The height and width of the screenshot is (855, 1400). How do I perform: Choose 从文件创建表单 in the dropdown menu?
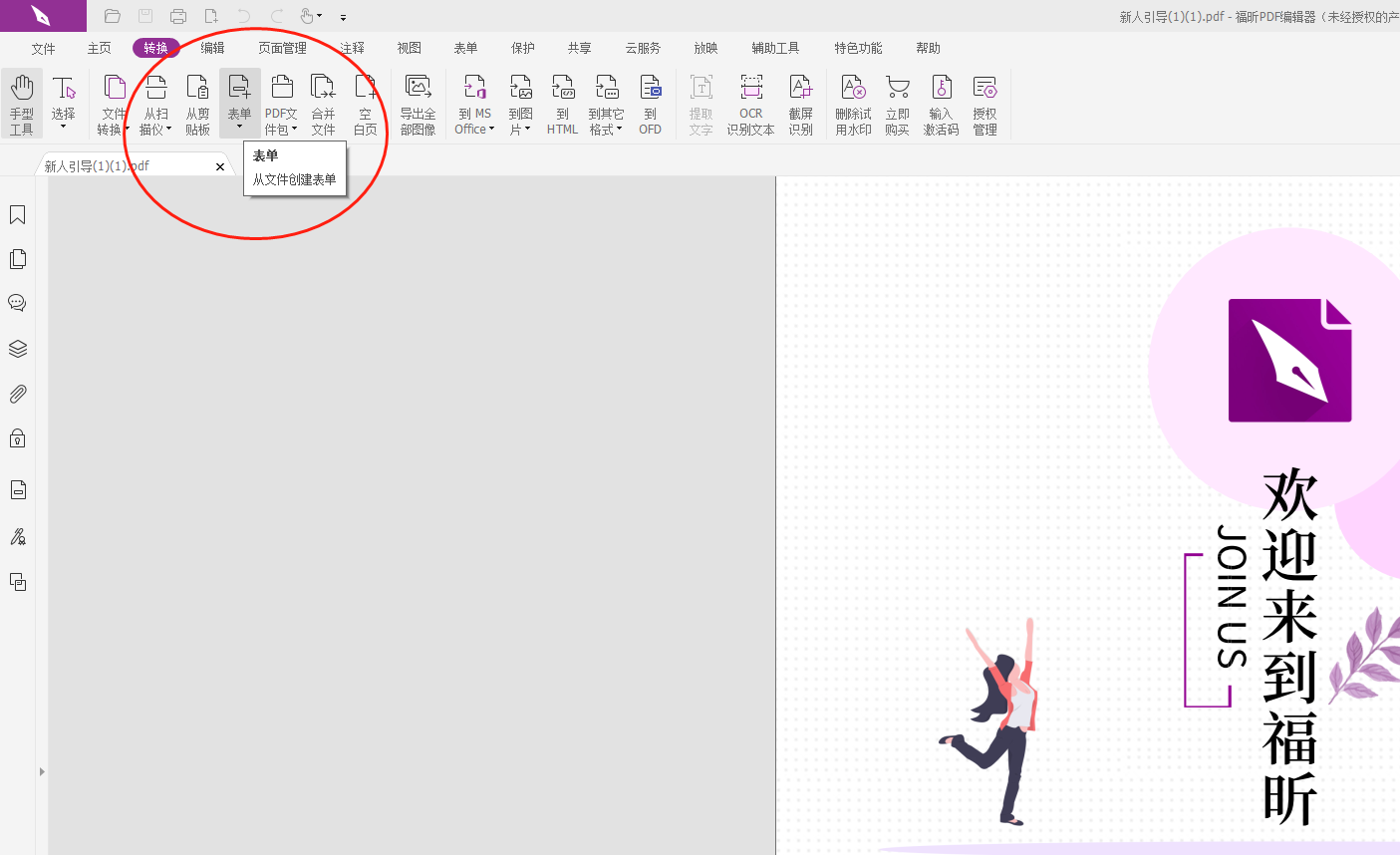tap(294, 180)
